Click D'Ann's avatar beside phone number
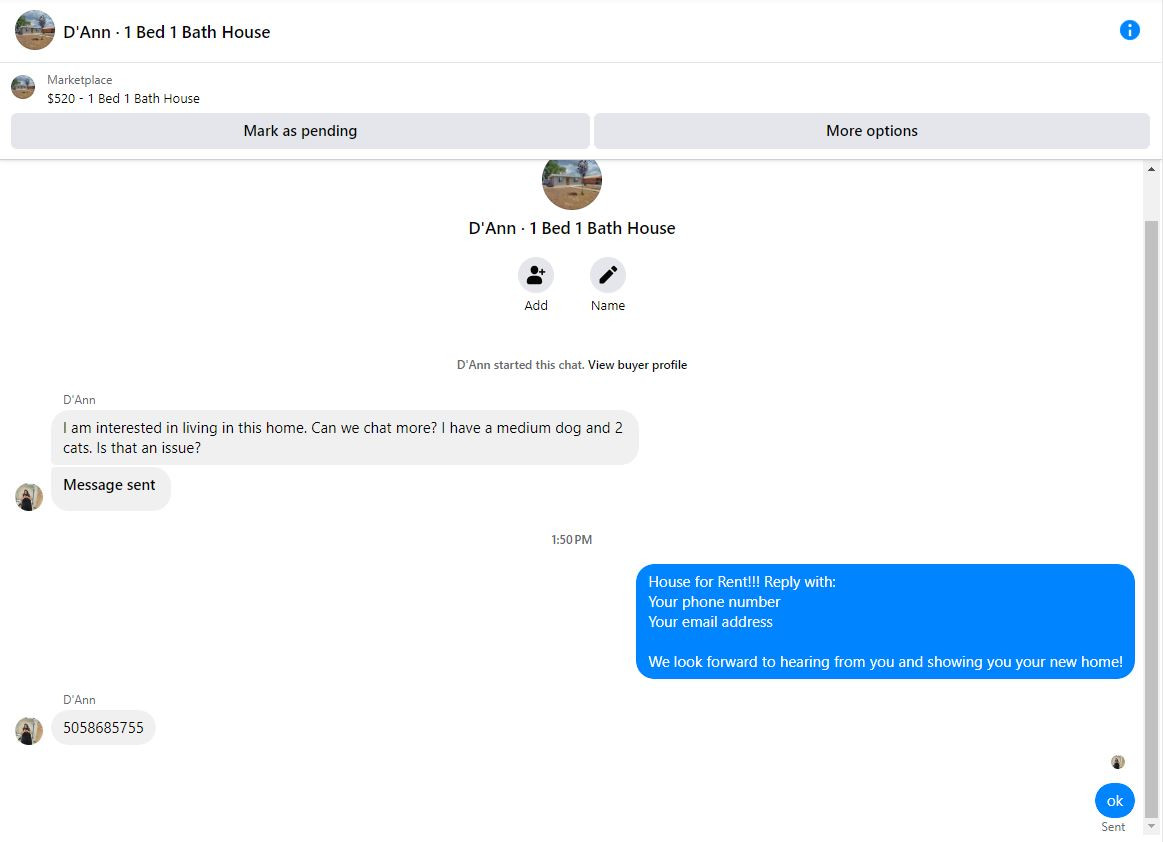This screenshot has height=842, width=1163. 29,731
